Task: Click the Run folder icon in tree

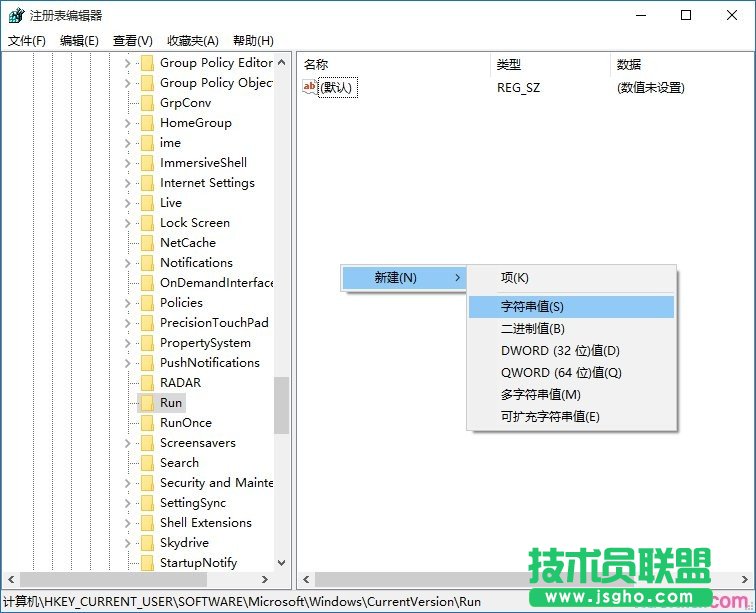Action: [146, 403]
